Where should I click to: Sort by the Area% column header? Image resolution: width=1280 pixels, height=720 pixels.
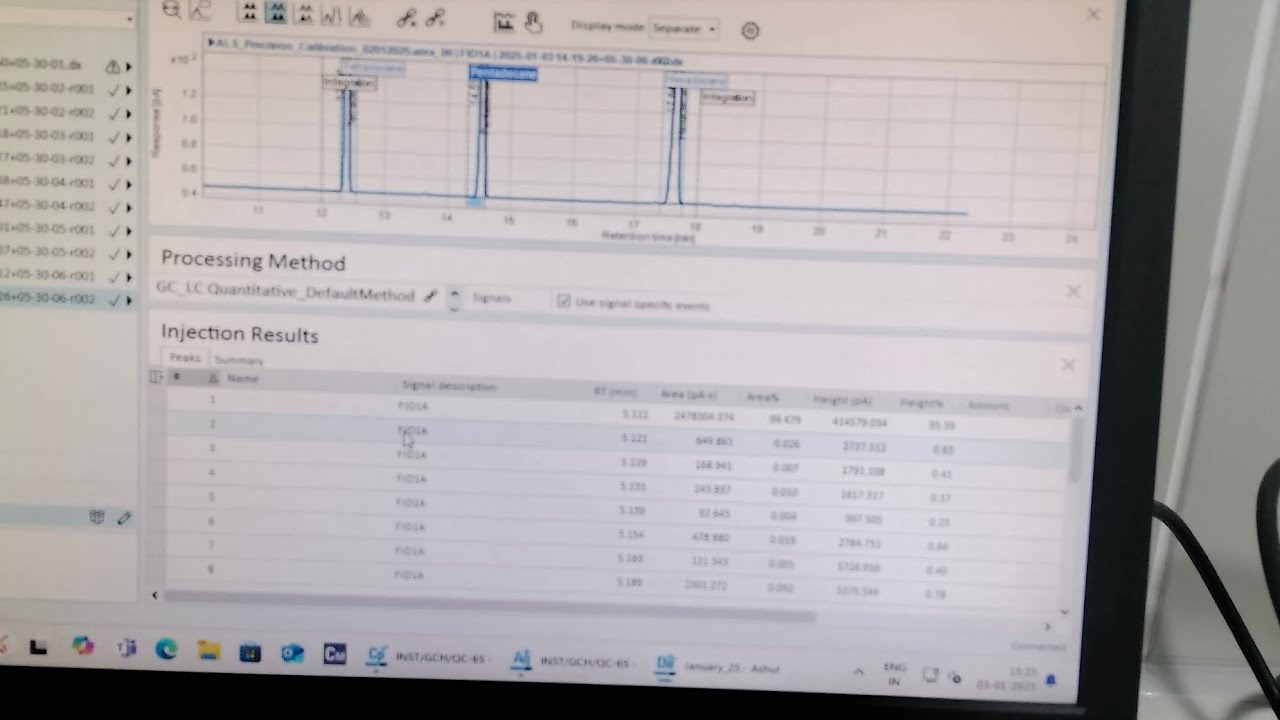point(762,396)
